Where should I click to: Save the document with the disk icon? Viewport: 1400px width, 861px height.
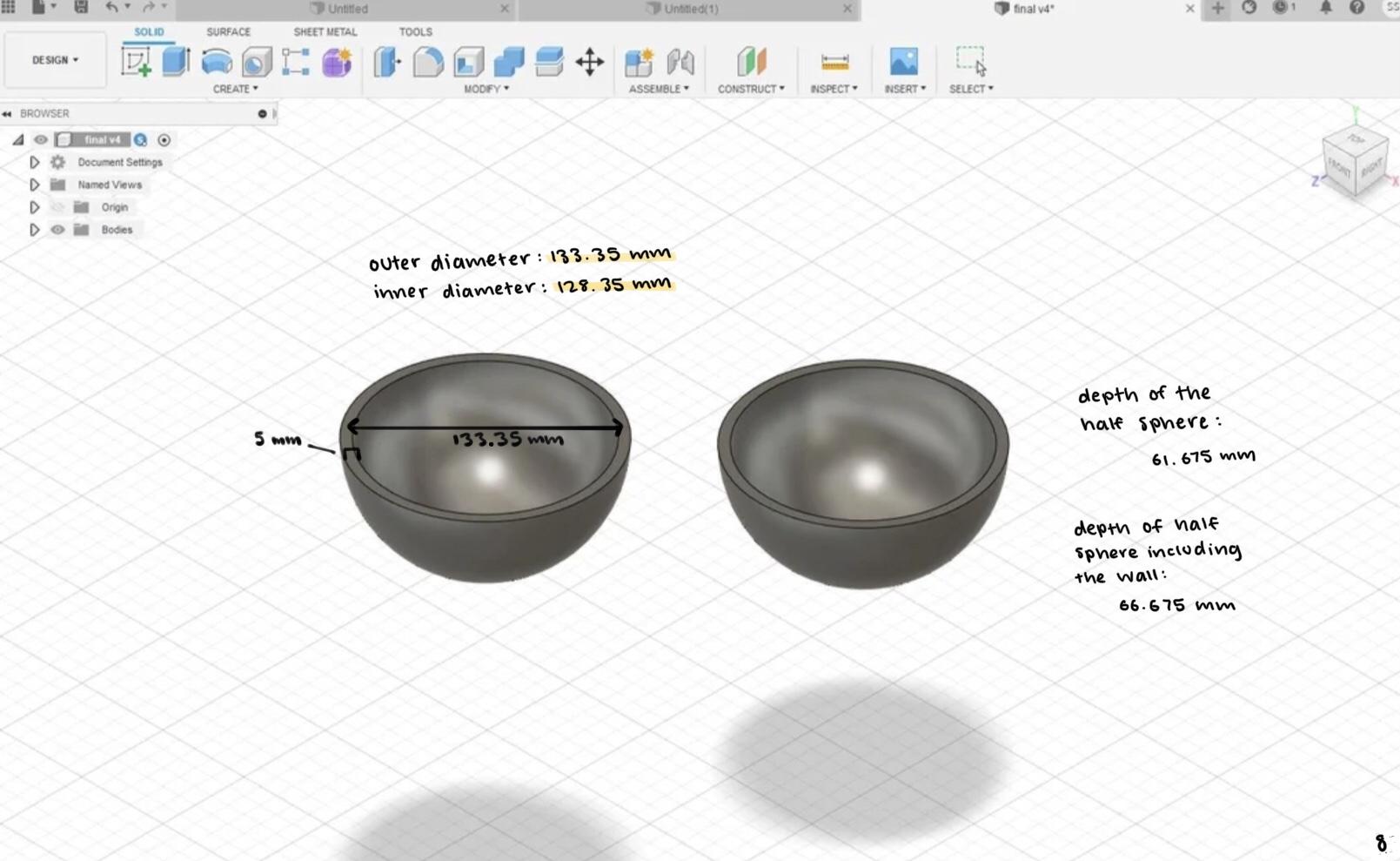pyautogui.click(x=81, y=8)
